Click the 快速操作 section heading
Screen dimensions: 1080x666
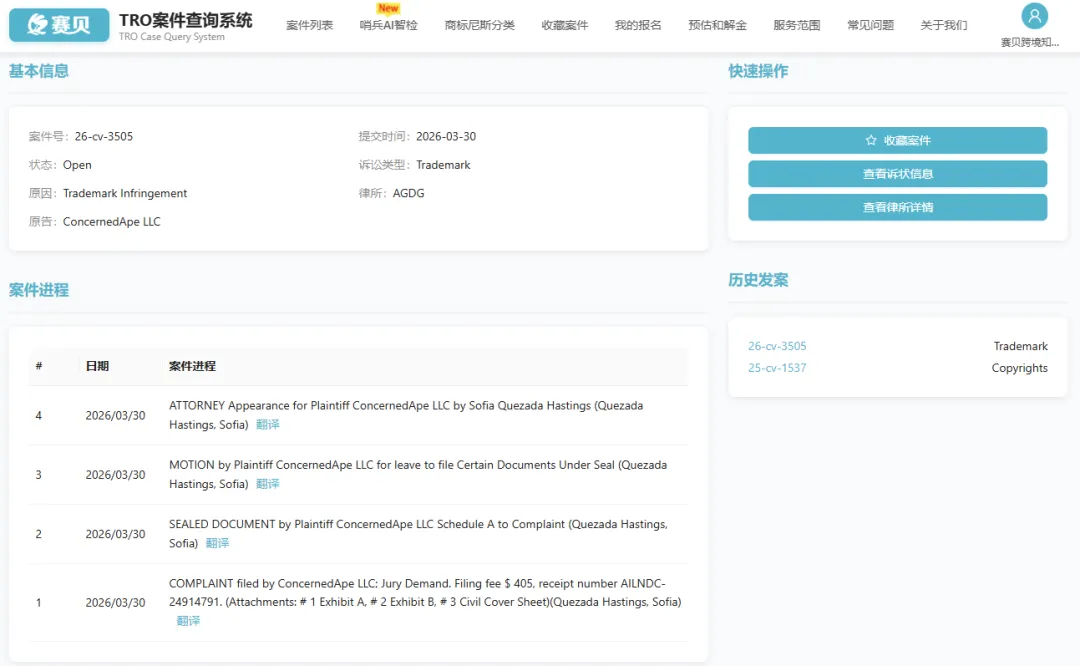pos(758,71)
